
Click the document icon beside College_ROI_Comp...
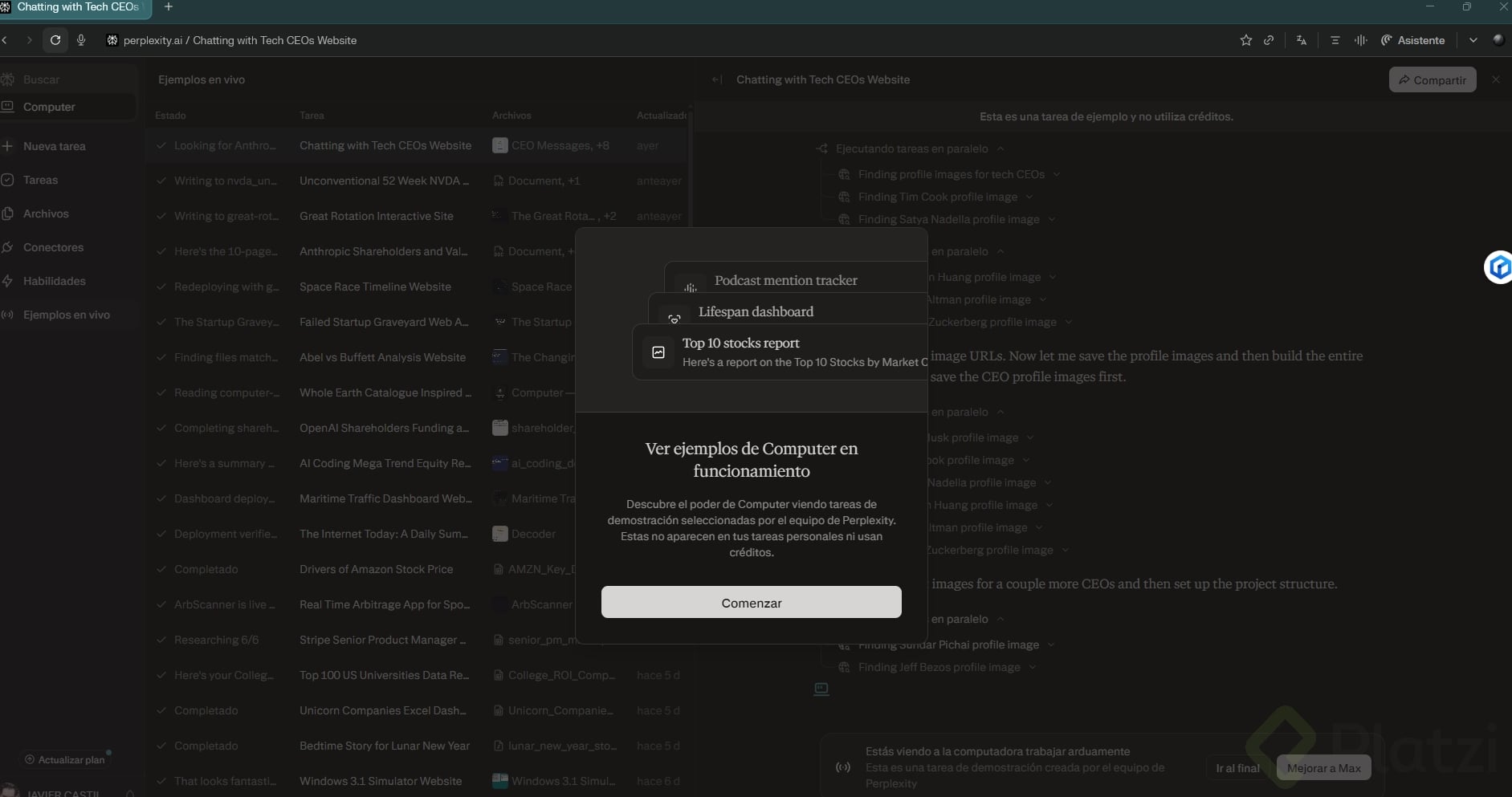(x=499, y=675)
